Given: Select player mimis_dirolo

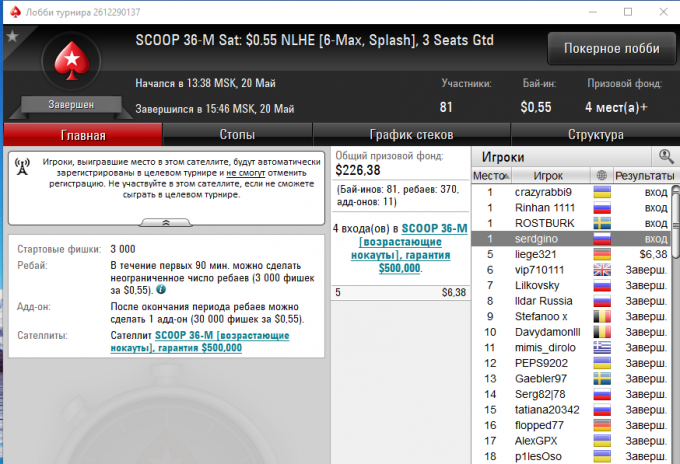Looking at the screenshot, I should (571, 347).
